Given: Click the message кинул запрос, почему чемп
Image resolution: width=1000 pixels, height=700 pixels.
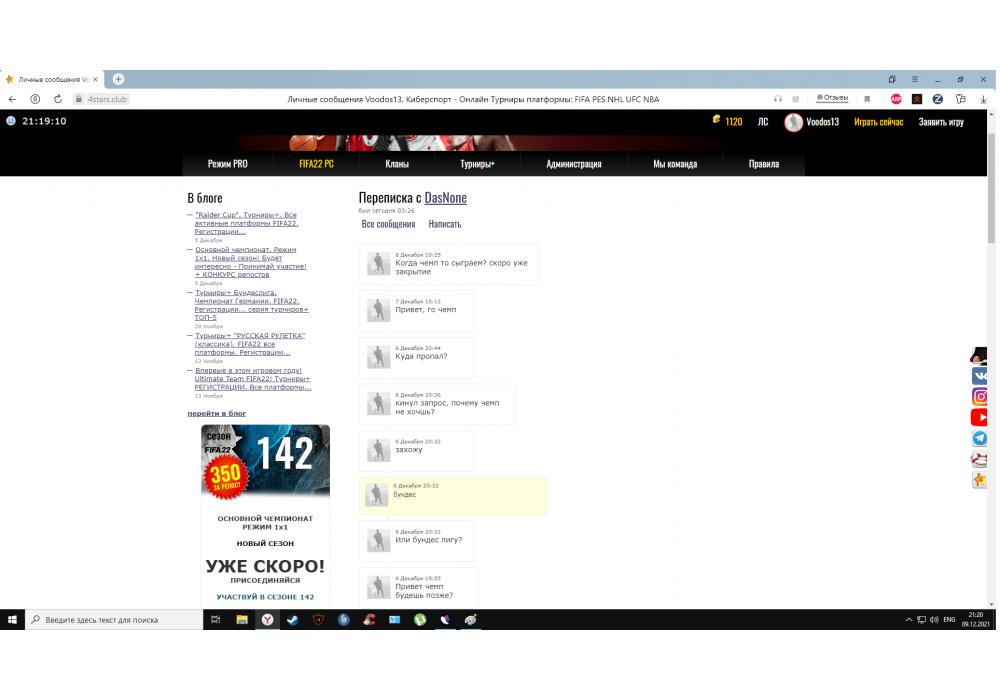Looking at the screenshot, I should click(x=437, y=404).
